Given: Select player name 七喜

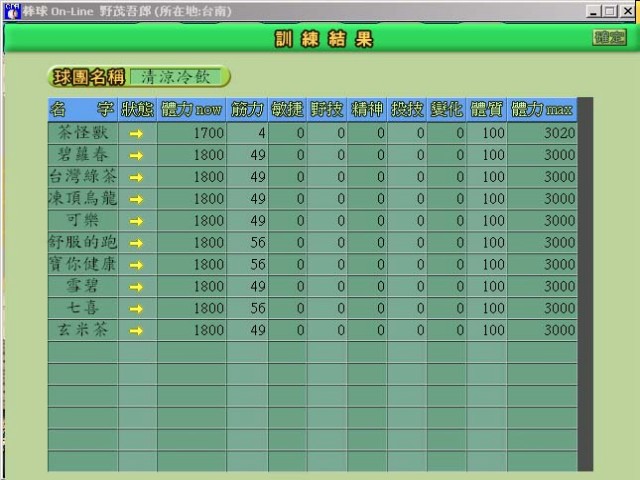Looking at the screenshot, I should pyautogui.click(x=82, y=308).
